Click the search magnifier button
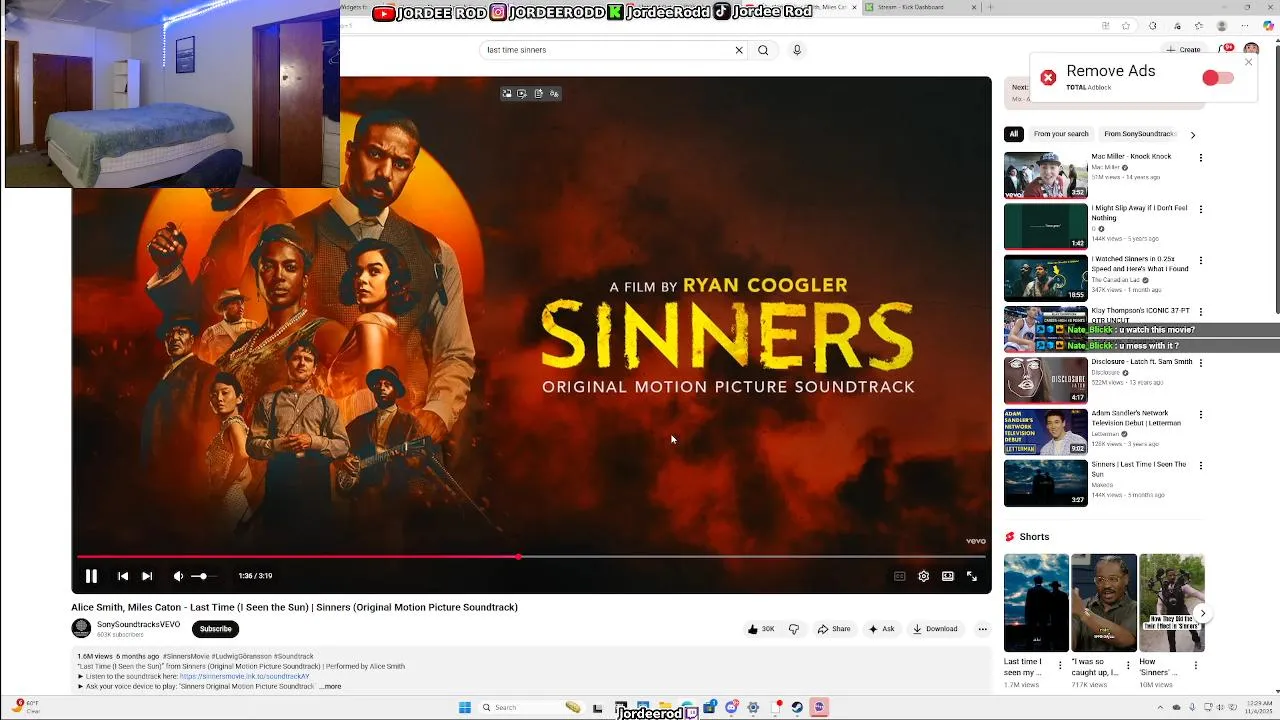 pyautogui.click(x=763, y=50)
